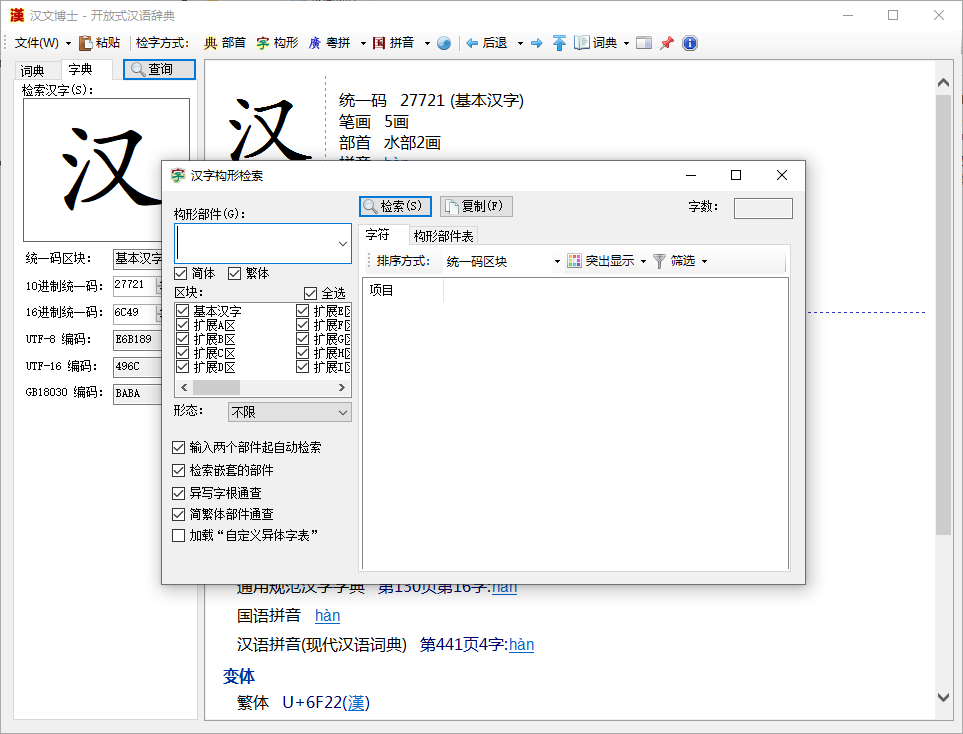Open the 筛选 filter dropdown
963x734 pixels.
pyautogui.click(x=704, y=262)
